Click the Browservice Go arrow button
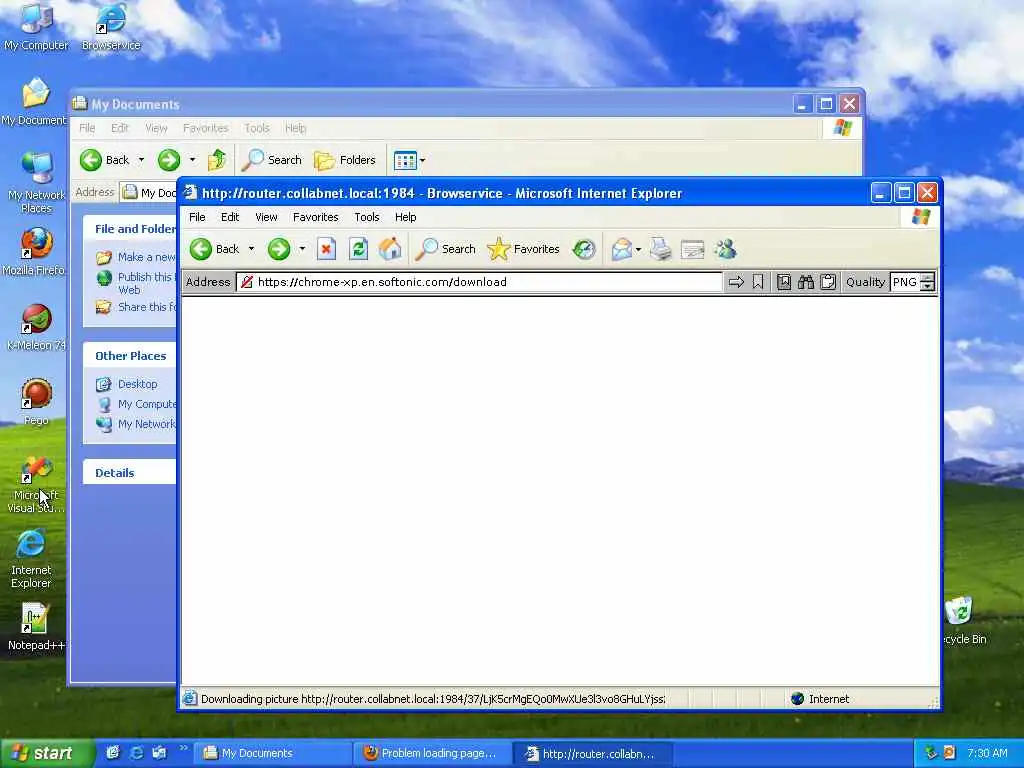This screenshot has width=1024, height=768. (736, 282)
